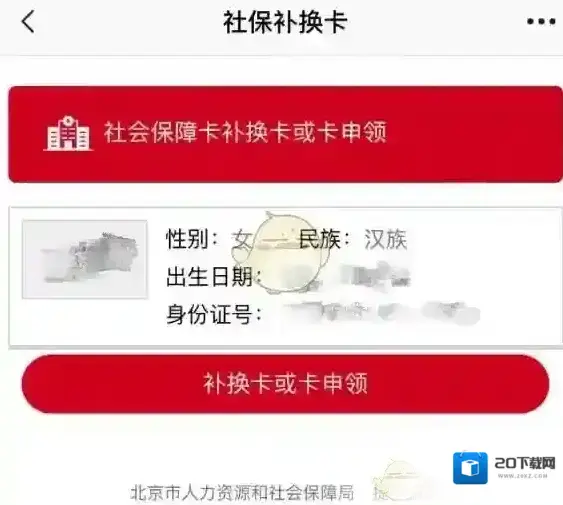Click the blurred 身份证号 number
563x505 pixels.
[381, 312]
